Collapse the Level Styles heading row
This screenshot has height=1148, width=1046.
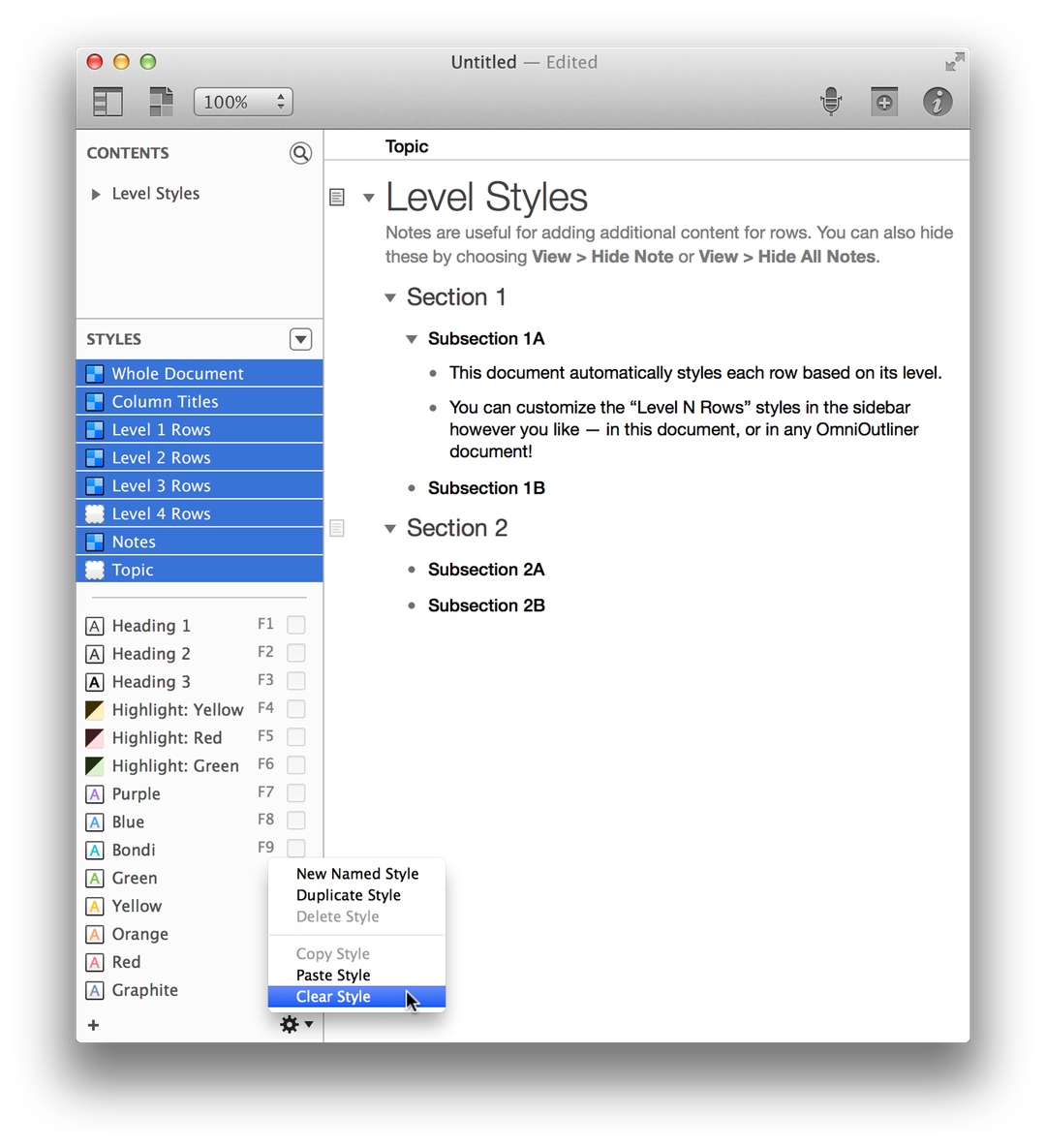(369, 198)
